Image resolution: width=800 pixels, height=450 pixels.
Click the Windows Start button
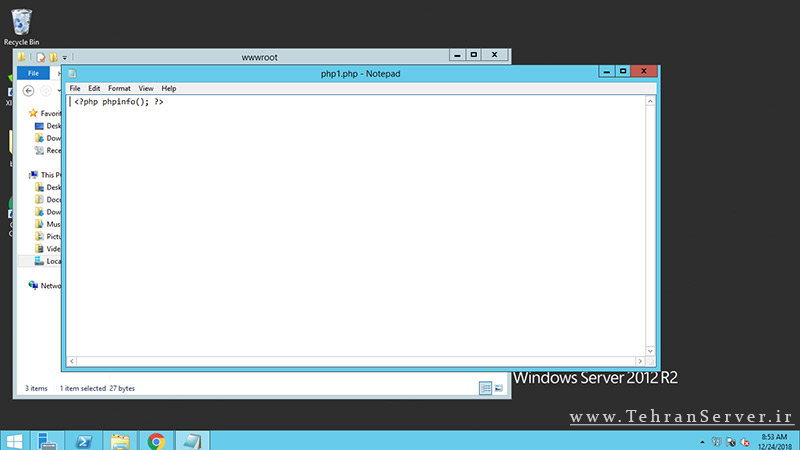[14, 440]
